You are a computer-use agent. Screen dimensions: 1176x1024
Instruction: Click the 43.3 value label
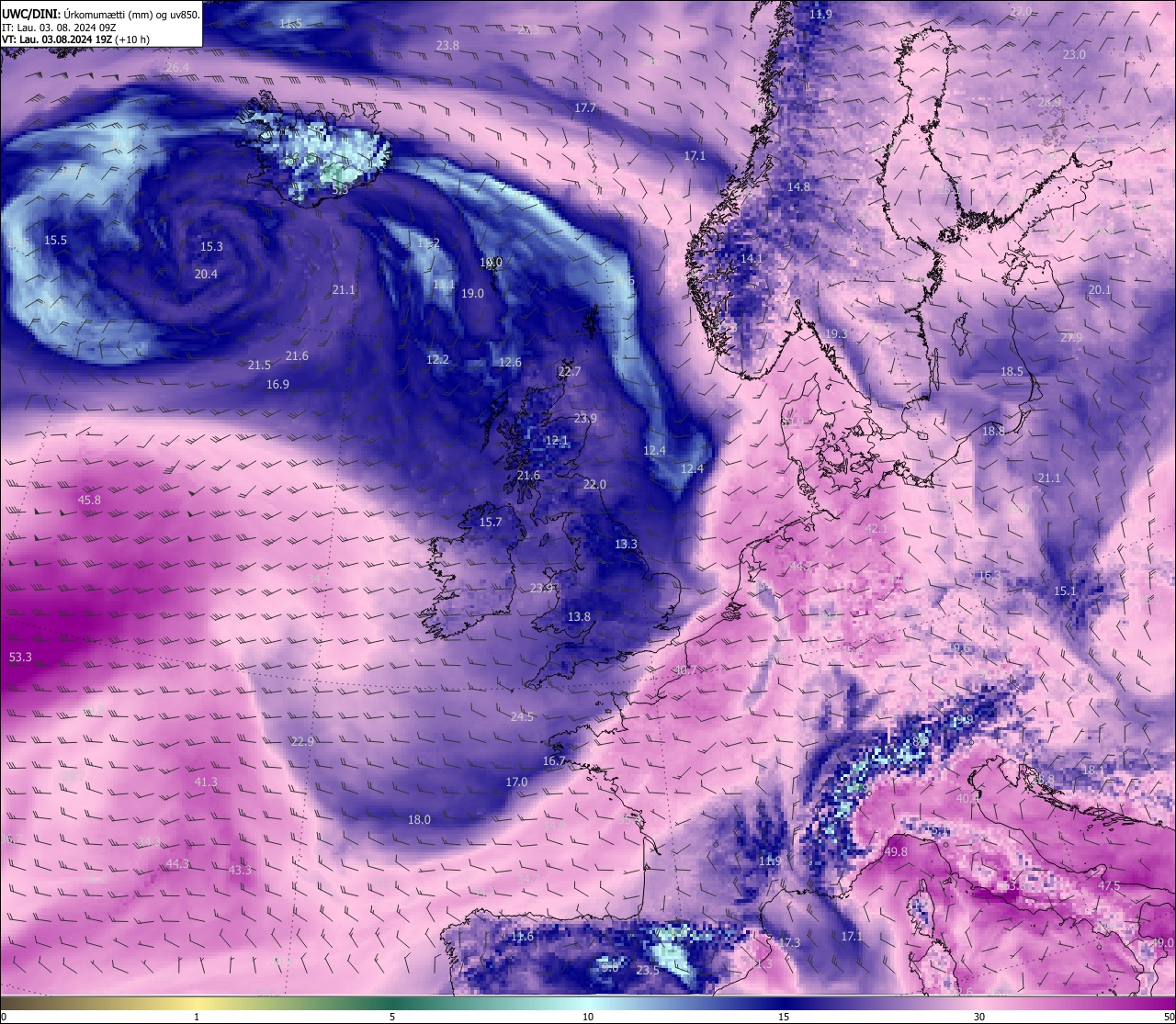click(240, 870)
